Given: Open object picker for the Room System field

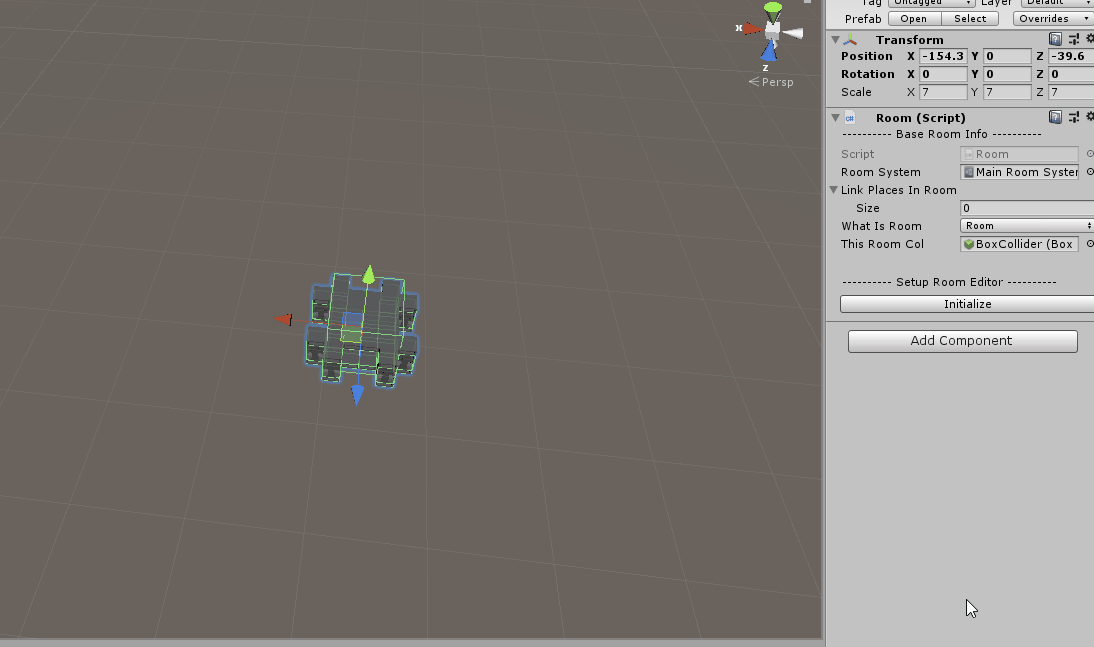Looking at the screenshot, I should pyautogui.click(x=1089, y=171).
